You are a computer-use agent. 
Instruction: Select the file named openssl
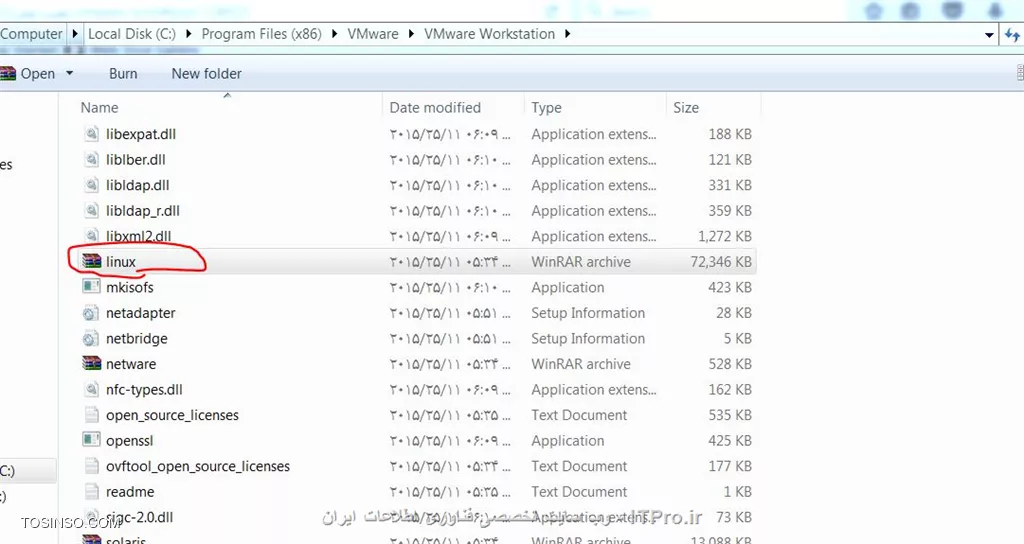tap(129, 440)
